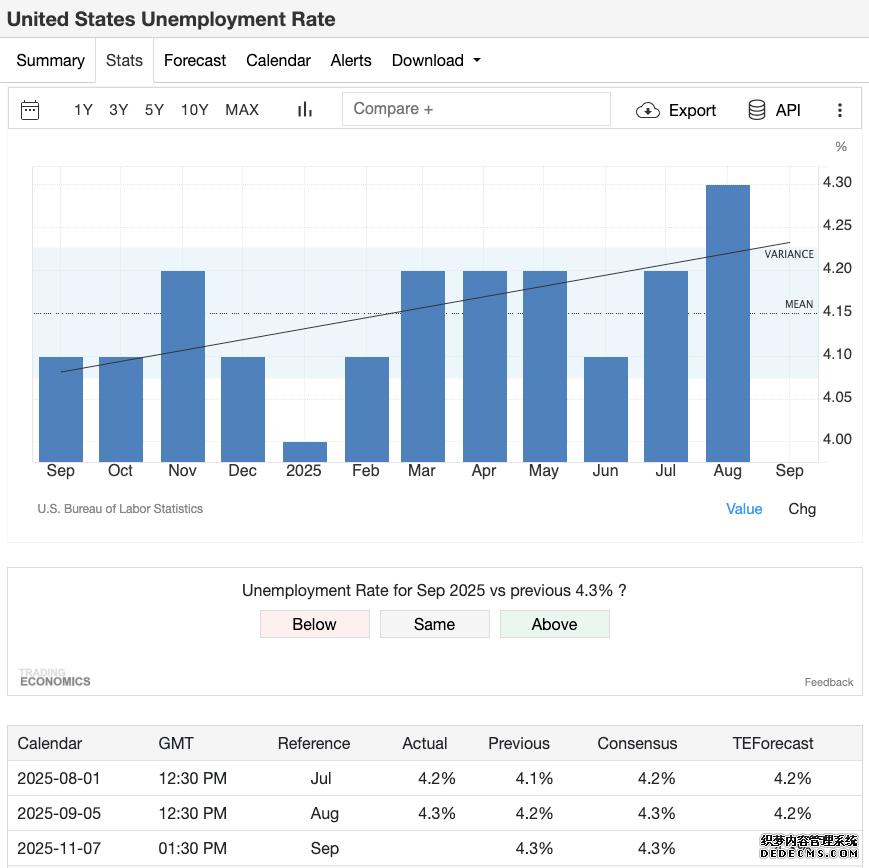Switch to the Stats tab
Viewport: 869px width, 868px height.
pos(124,60)
